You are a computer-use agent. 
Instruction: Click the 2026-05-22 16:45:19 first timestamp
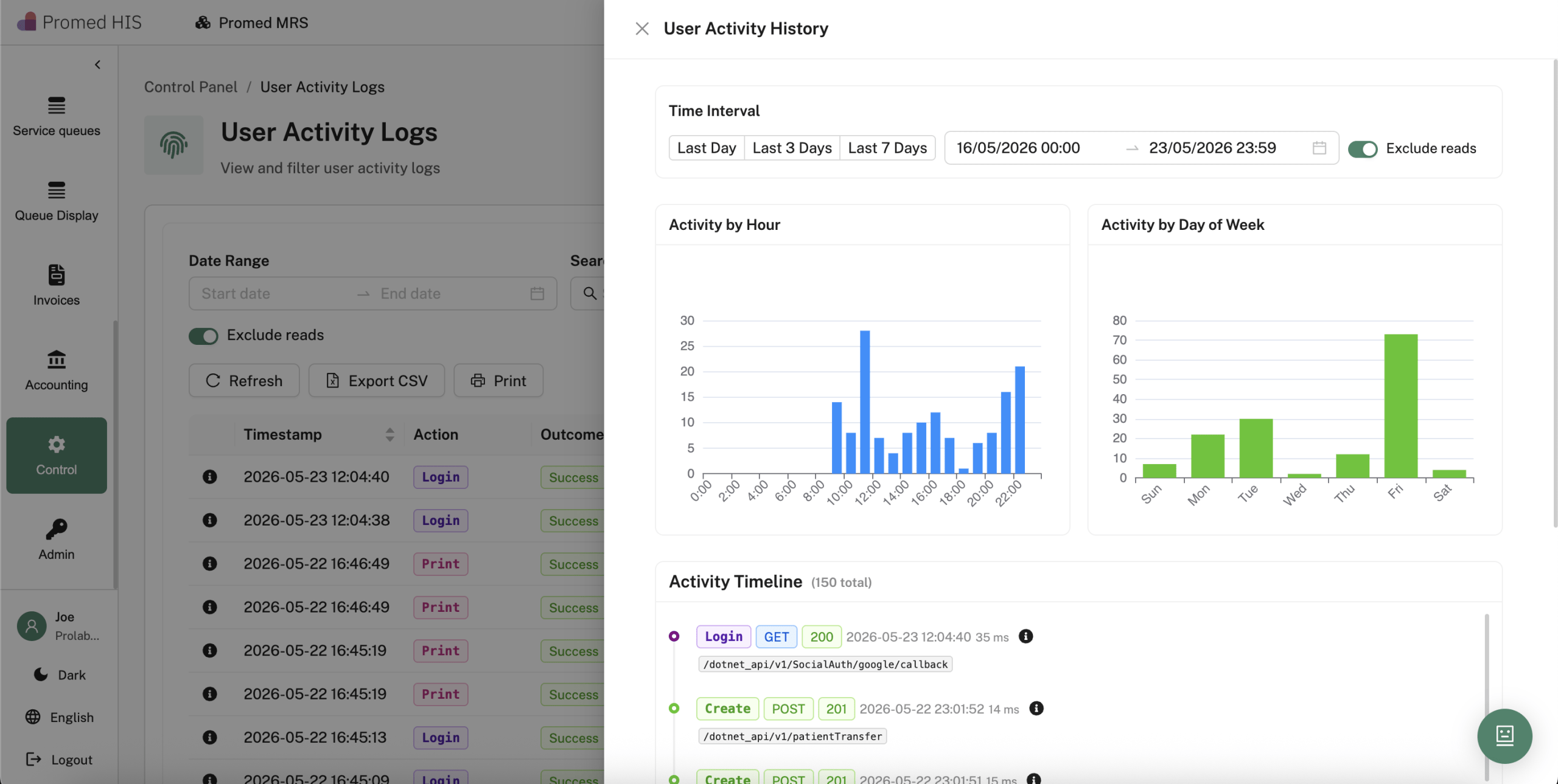(x=315, y=650)
